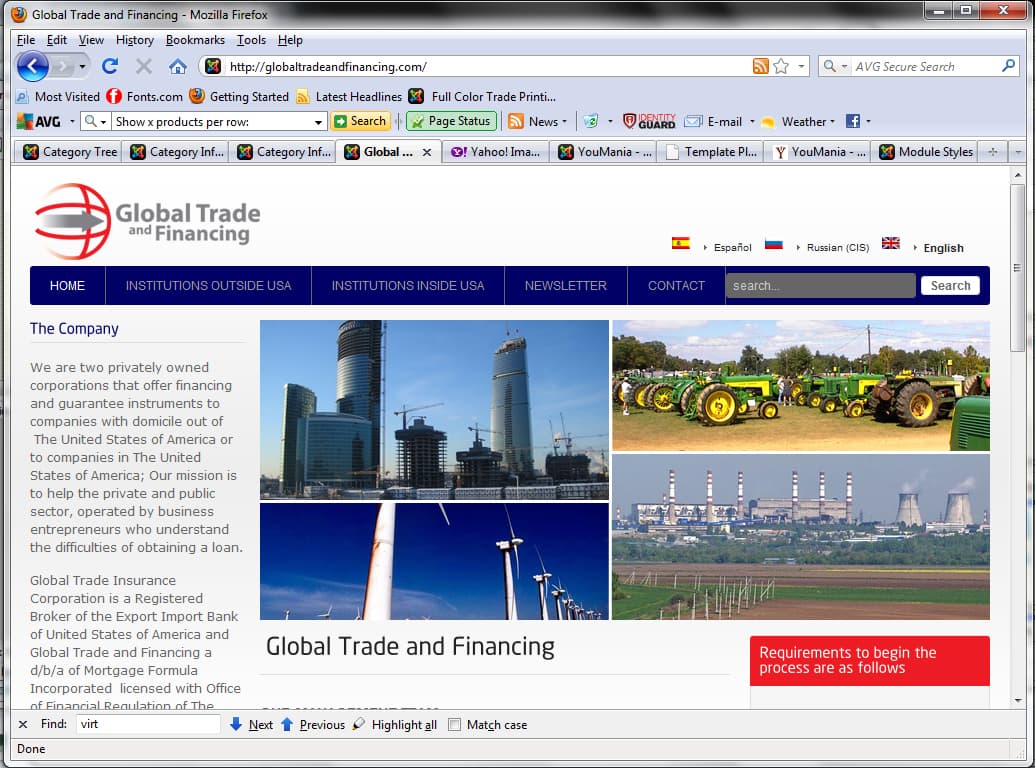Open the List all tabs dropdown
This screenshot has width=1035, height=768.
[1018, 152]
